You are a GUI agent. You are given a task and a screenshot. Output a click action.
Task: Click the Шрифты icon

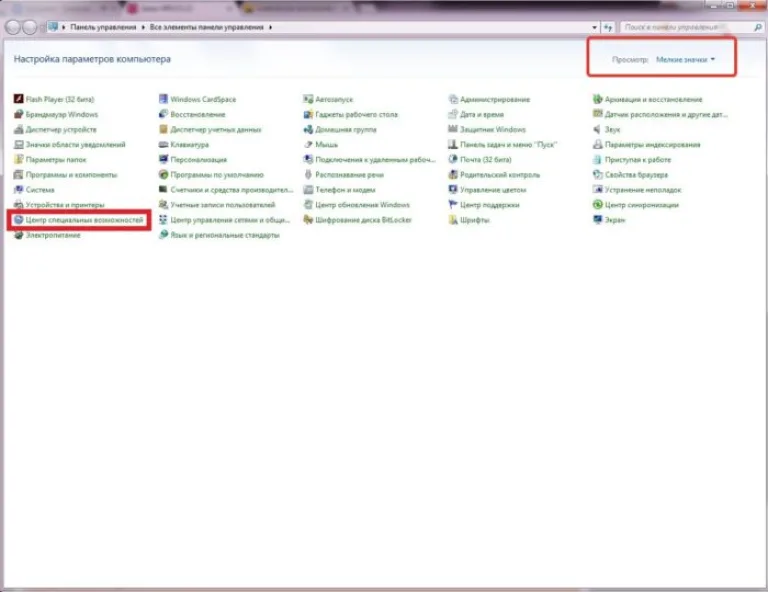pos(453,220)
